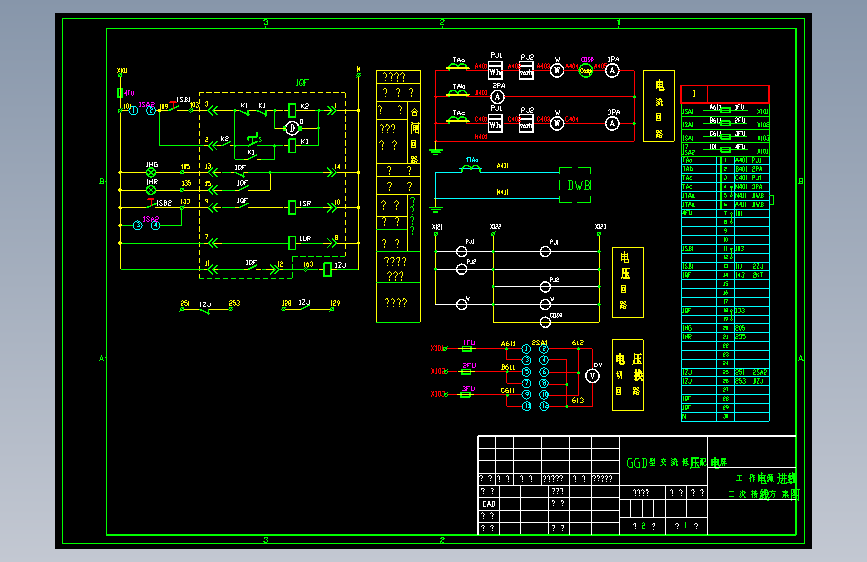Select the red X103 terminal label
The image size is (867, 562).
[437, 394]
